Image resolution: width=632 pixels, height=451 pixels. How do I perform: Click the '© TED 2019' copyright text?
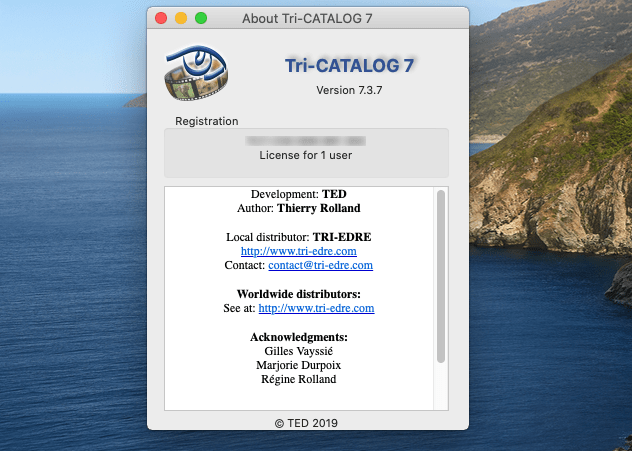(x=306, y=423)
